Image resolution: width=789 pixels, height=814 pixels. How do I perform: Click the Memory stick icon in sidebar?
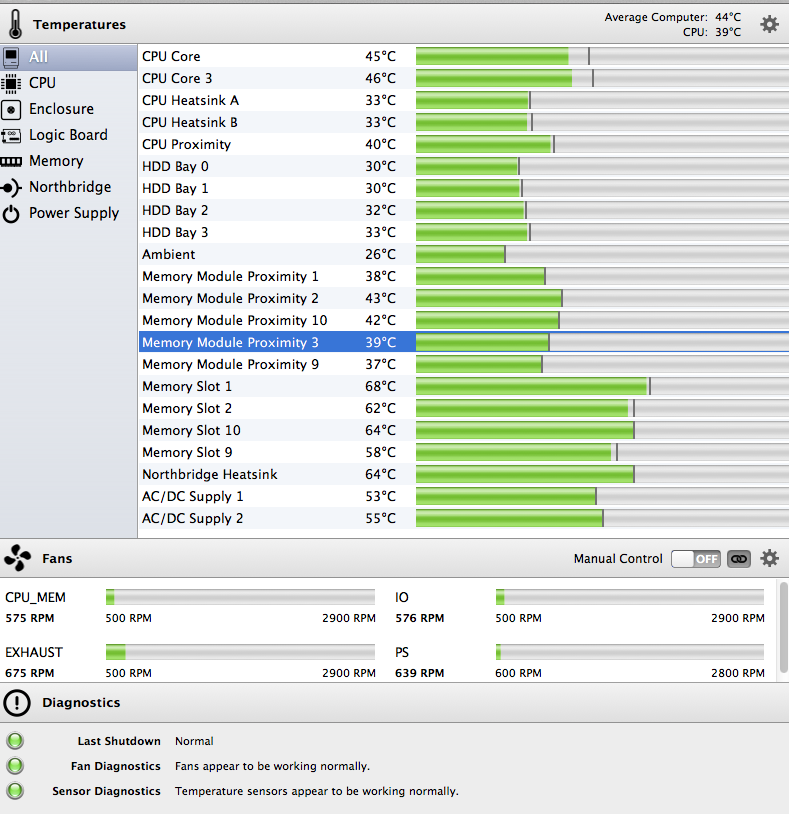tap(11, 161)
